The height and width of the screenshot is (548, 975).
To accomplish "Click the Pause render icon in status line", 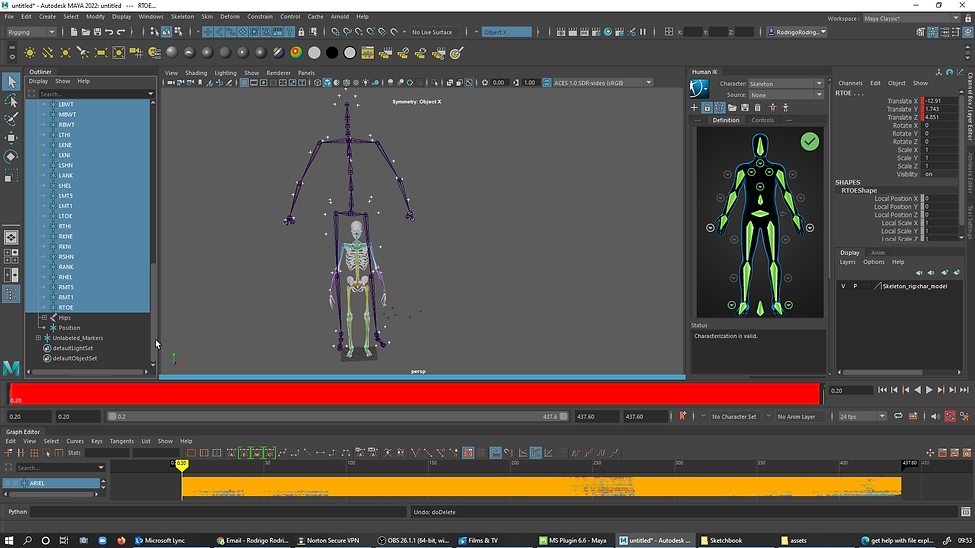I will tap(643, 32).
